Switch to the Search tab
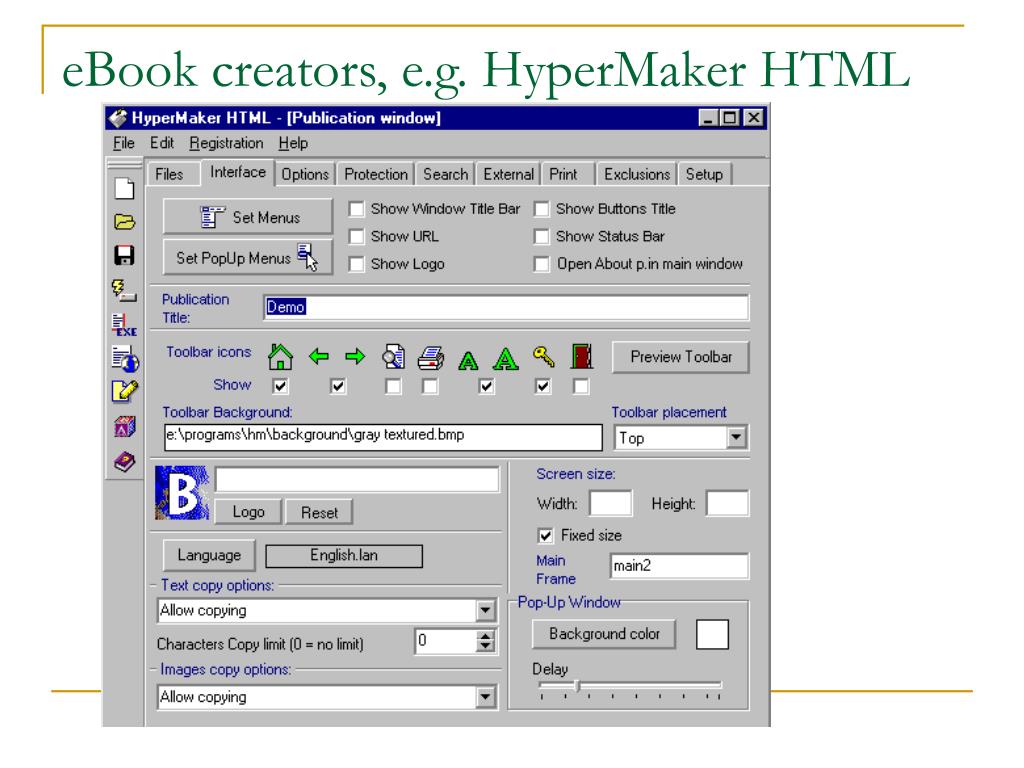 tap(445, 174)
